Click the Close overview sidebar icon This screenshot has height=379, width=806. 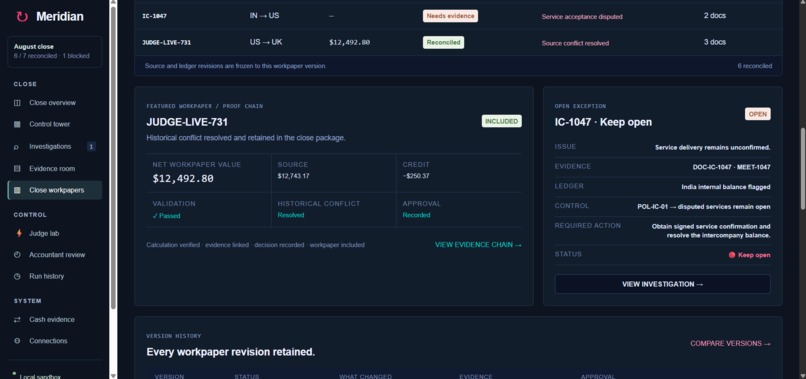(x=17, y=103)
